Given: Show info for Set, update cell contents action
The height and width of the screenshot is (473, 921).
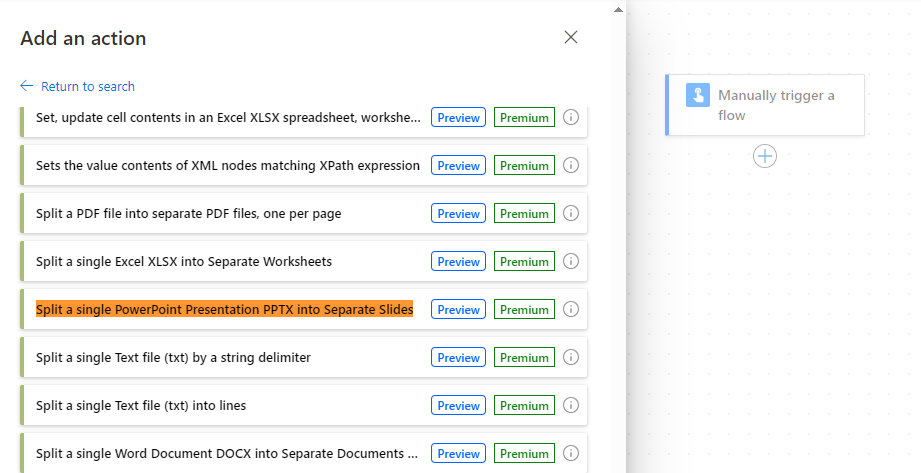Looking at the screenshot, I should click(x=570, y=118).
